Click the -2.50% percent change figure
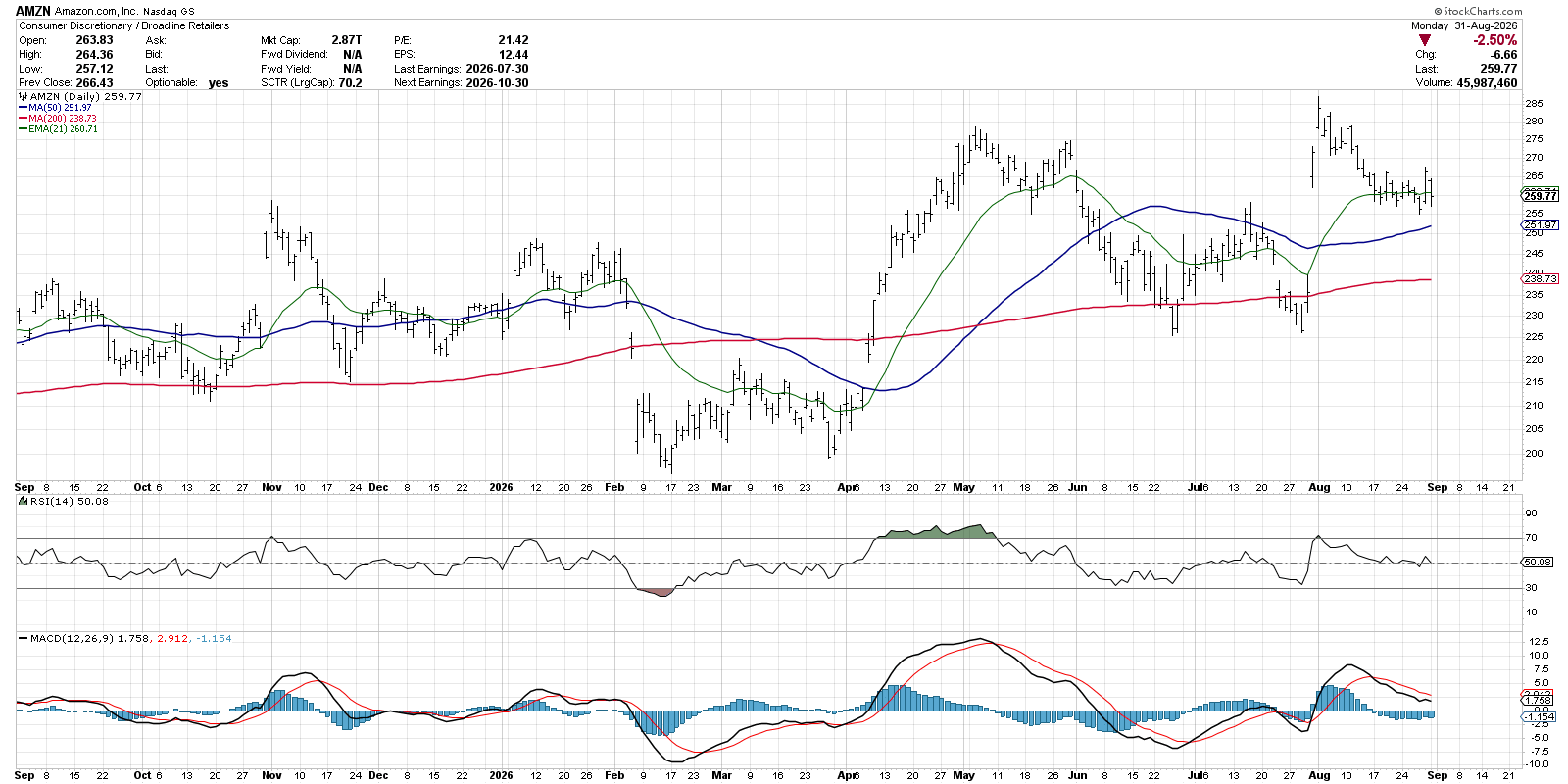This screenshot has height=784, width=1568. pyautogui.click(x=1494, y=40)
